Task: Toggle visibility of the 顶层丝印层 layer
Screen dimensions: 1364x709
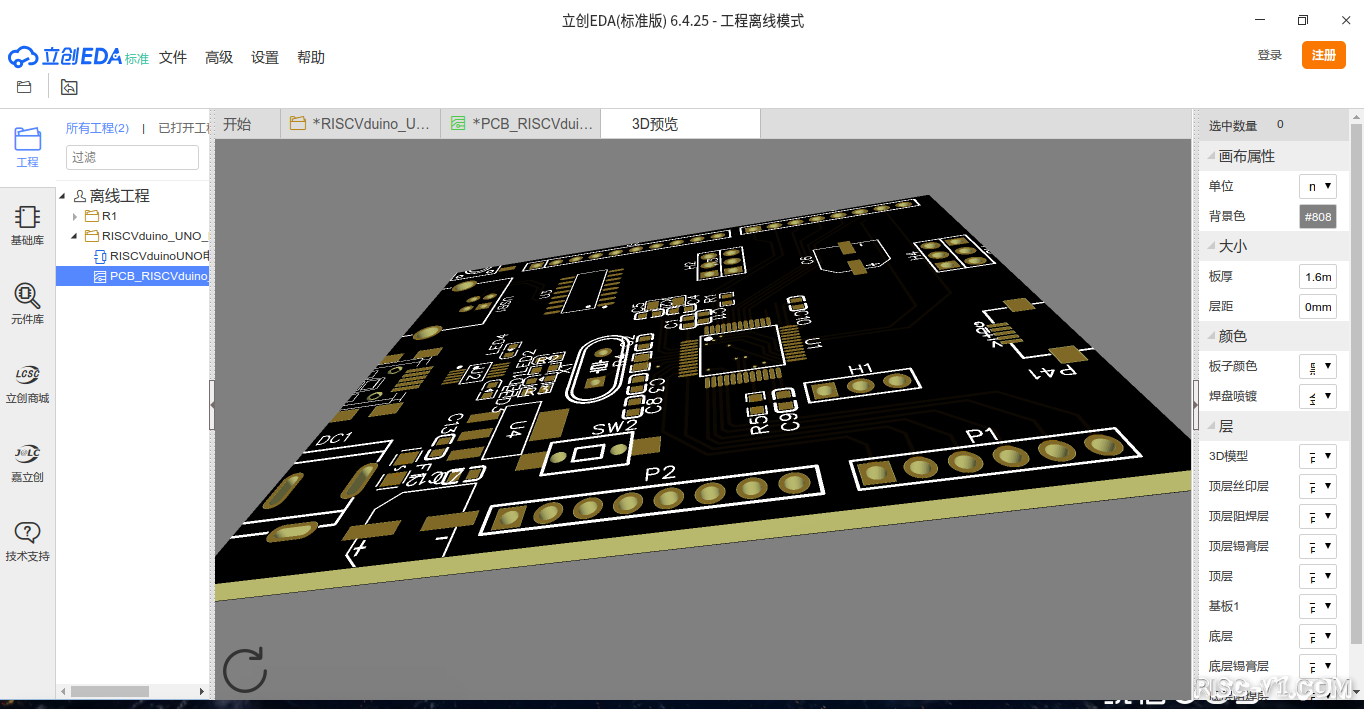Action: tap(1317, 486)
